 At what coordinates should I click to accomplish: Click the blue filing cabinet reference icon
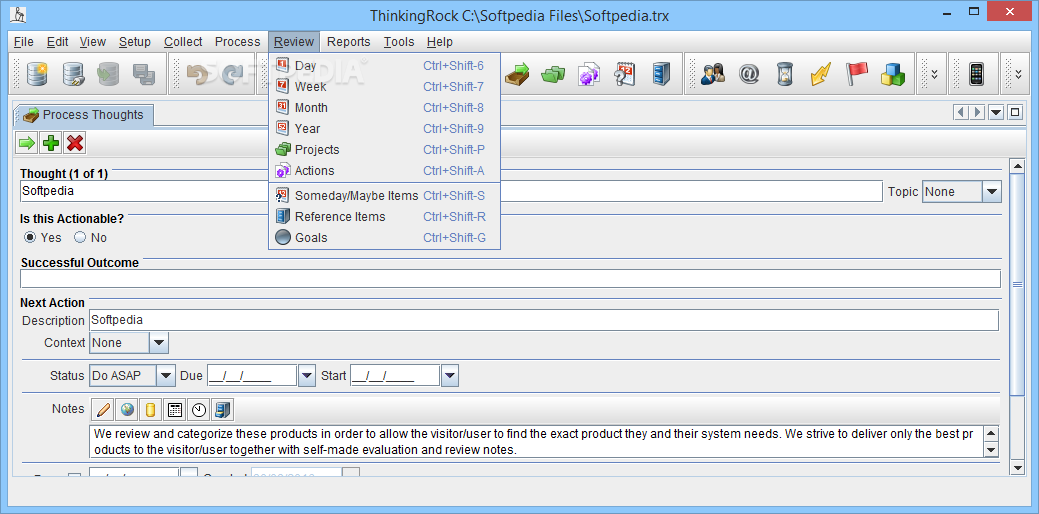[x=661, y=74]
